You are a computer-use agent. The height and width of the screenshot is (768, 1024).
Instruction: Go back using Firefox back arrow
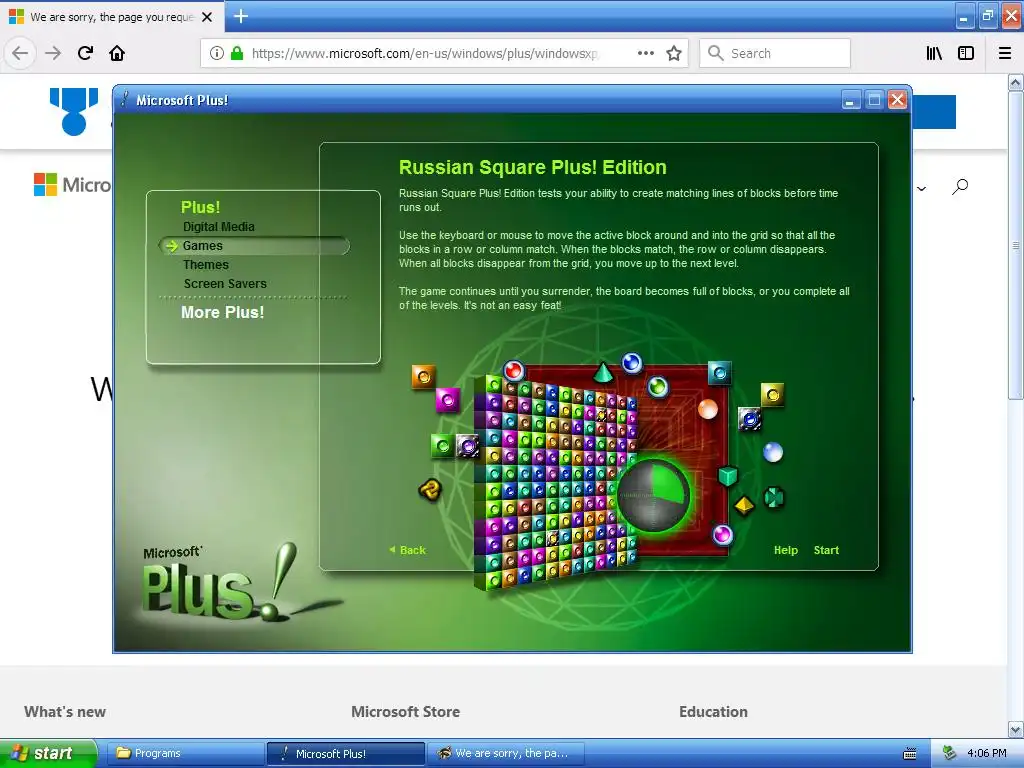pos(20,53)
